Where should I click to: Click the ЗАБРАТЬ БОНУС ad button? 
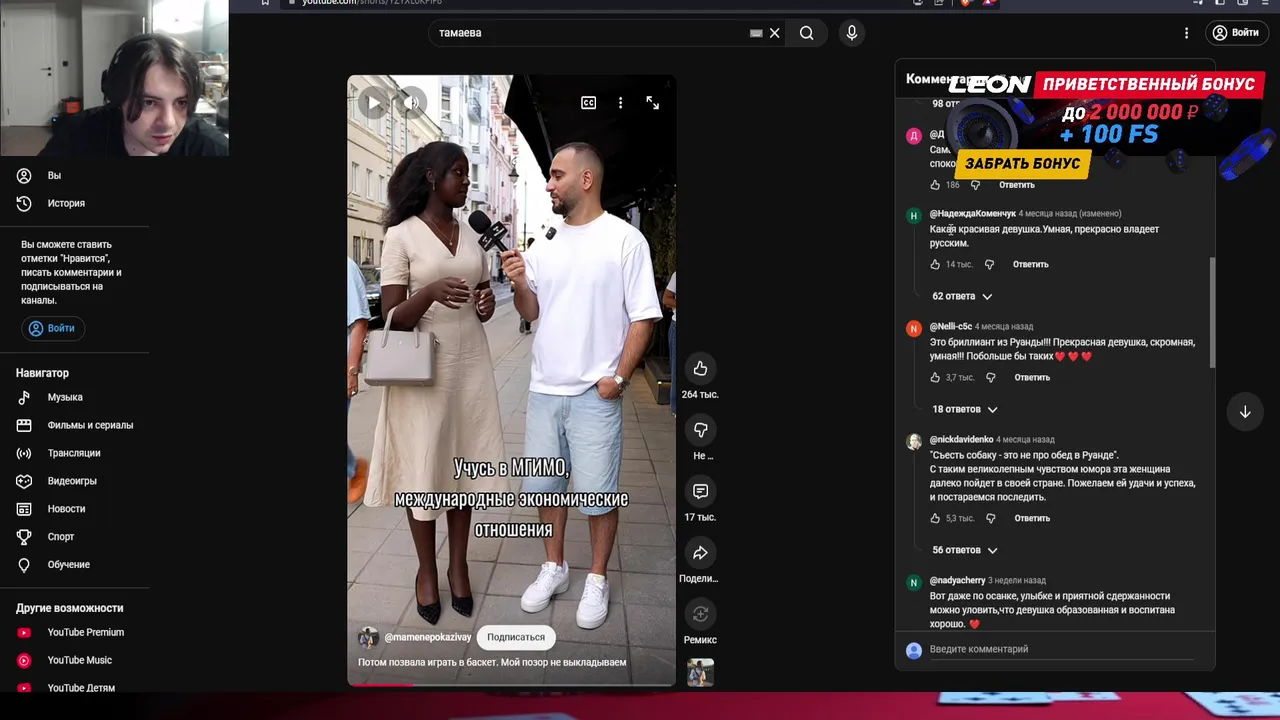(x=1022, y=163)
